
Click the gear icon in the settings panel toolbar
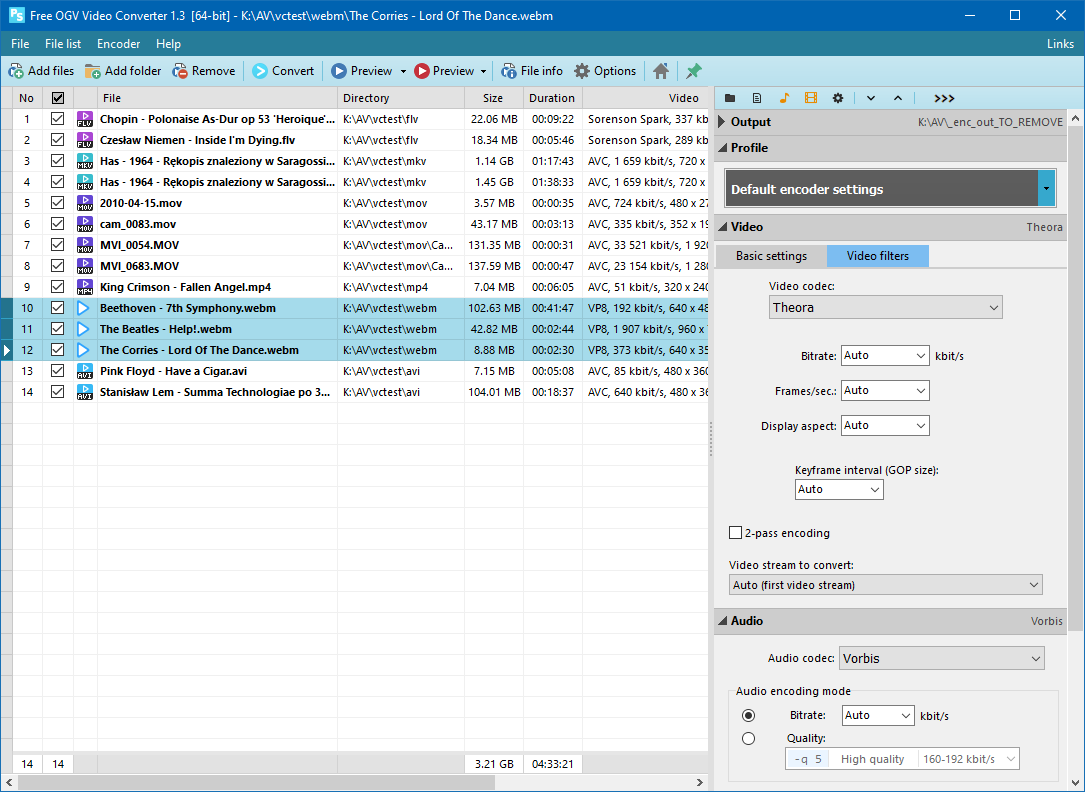pyautogui.click(x=837, y=98)
